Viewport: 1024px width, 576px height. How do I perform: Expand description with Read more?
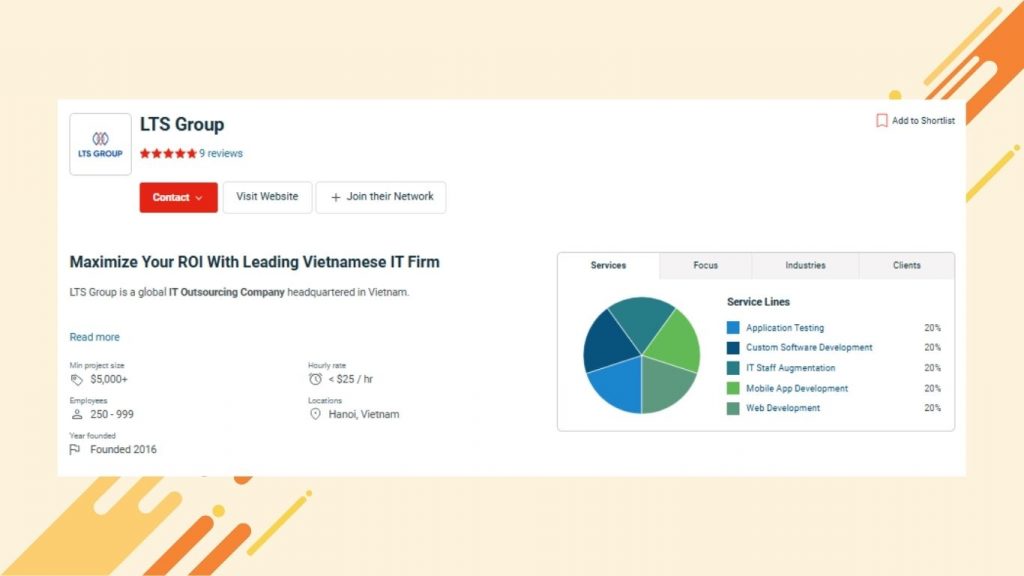[94, 337]
